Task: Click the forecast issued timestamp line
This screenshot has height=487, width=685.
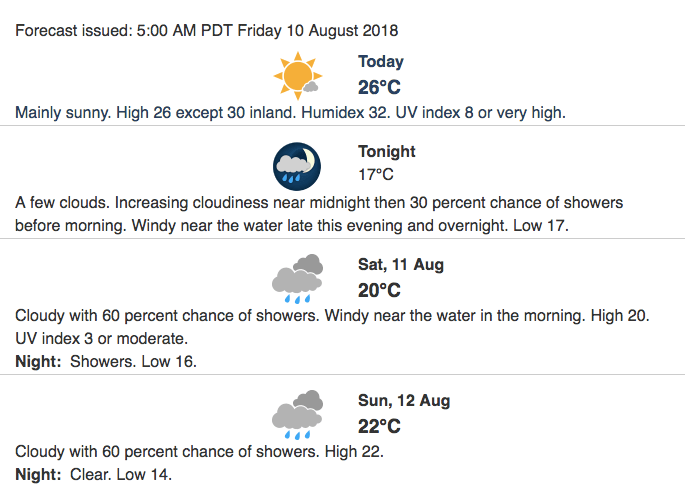Action: click(207, 31)
